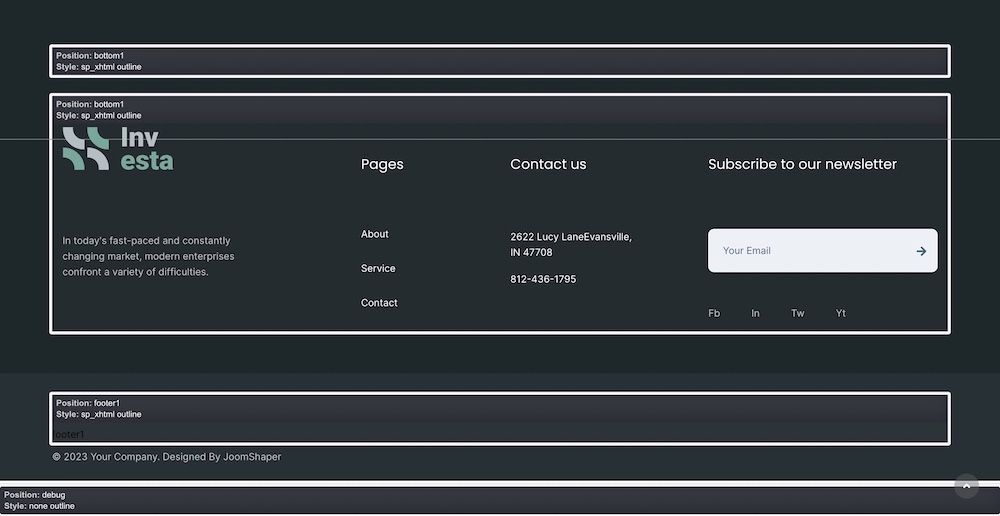Click the JoomShaper designer link
1000x516 pixels.
pyautogui.click(x=252, y=457)
